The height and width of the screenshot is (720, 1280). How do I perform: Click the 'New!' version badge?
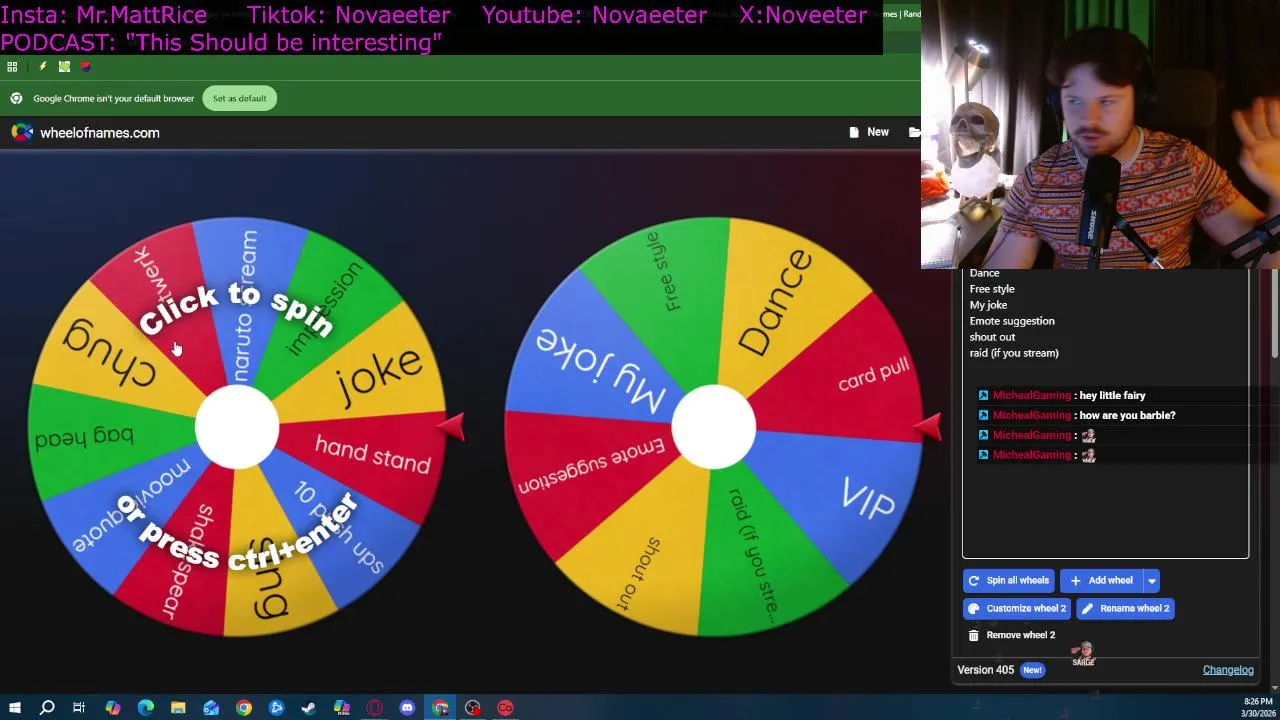point(1032,670)
